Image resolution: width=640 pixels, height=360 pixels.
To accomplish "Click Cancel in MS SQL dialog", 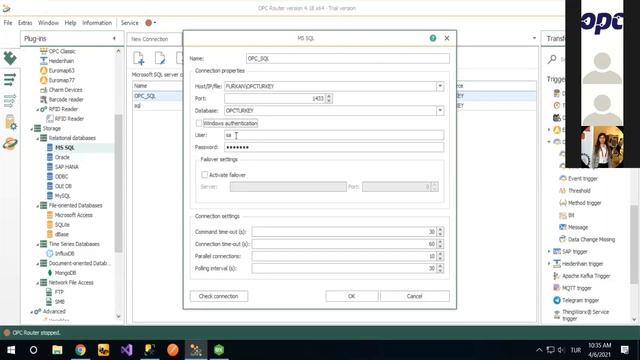I will 414,296.
